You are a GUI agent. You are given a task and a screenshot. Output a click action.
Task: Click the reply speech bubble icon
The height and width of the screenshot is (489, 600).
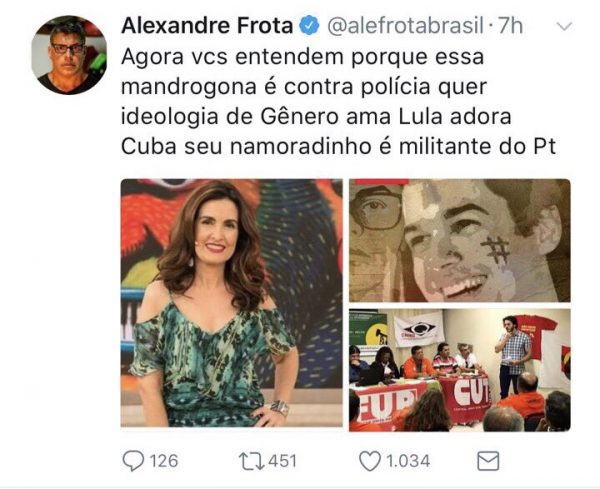click(x=133, y=461)
